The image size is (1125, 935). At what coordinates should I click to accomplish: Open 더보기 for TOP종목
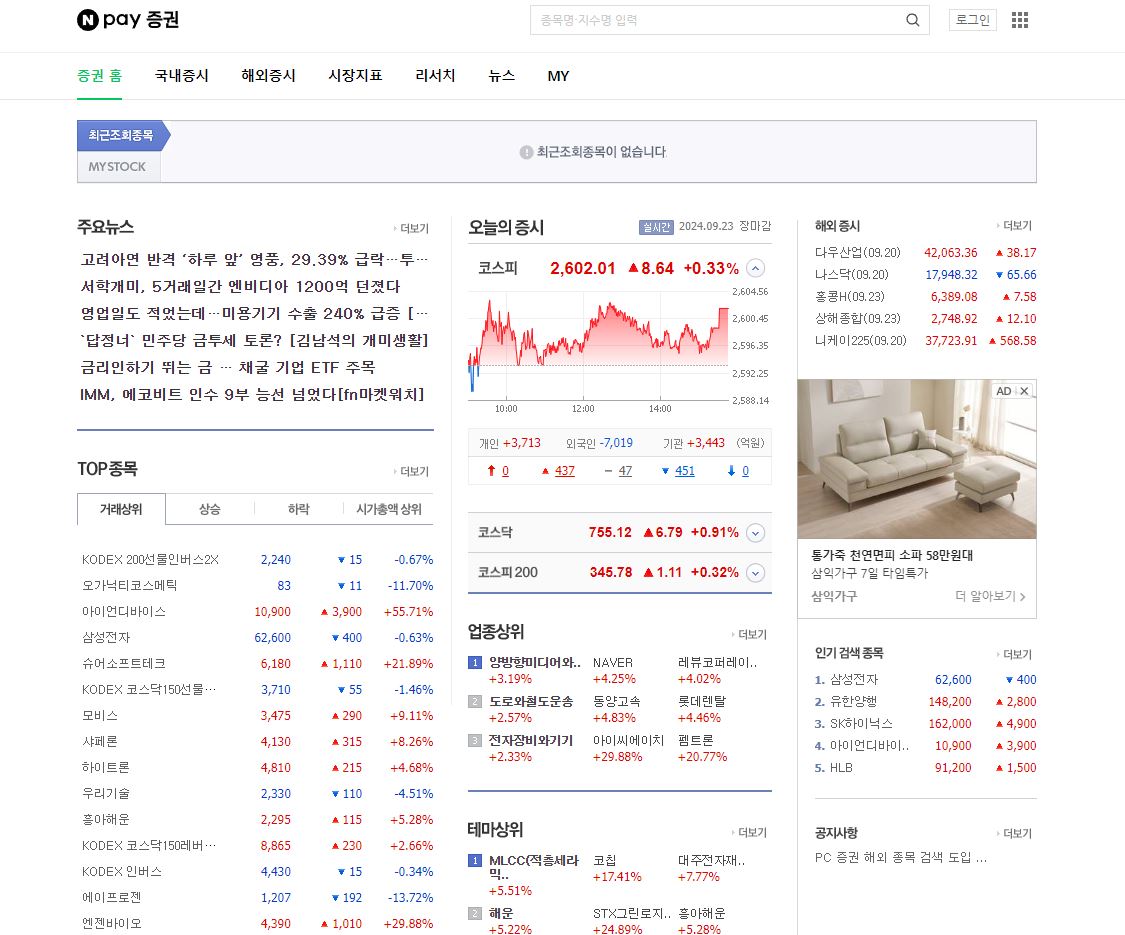click(x=411, y=471)
